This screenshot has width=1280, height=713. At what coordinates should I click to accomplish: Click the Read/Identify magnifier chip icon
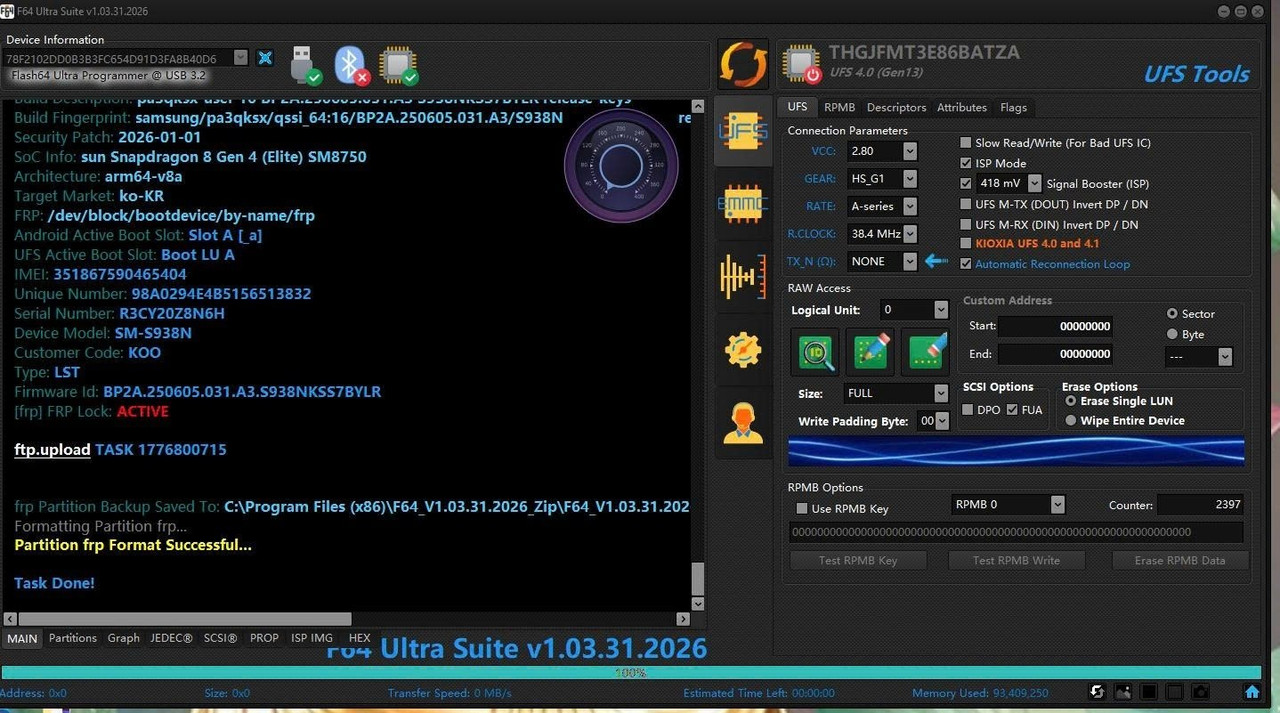click(x=817, y=351)
